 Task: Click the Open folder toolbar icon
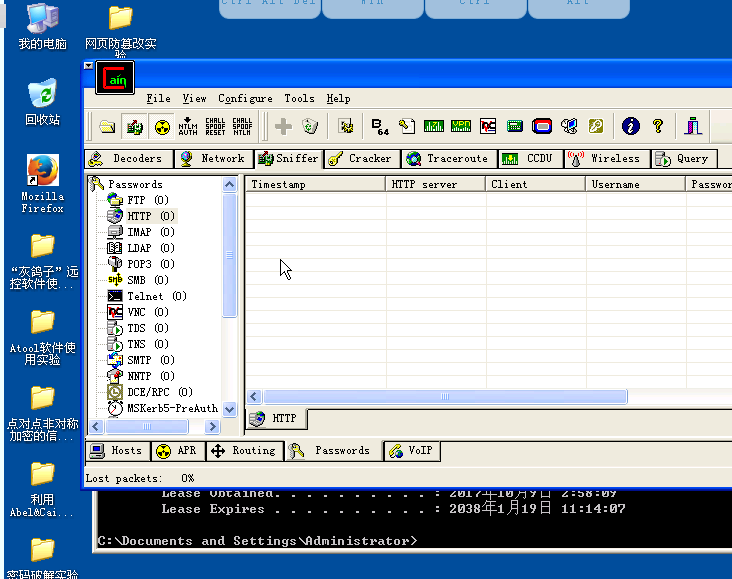[x=107, y=127]
